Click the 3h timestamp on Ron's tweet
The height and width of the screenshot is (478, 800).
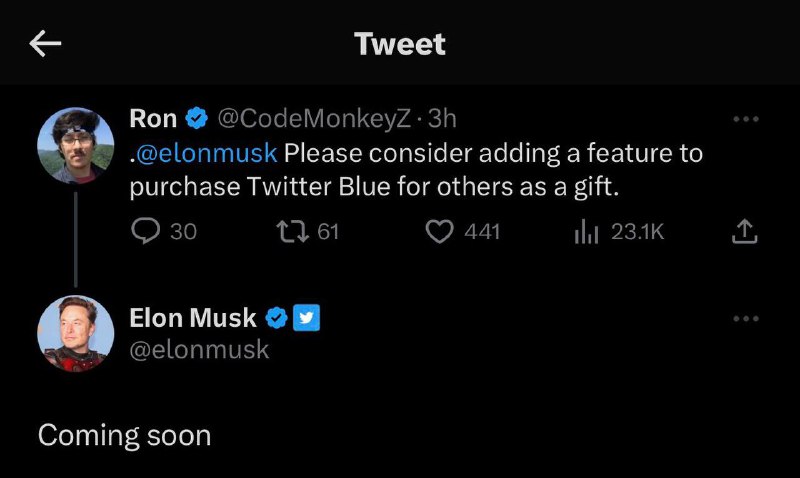click(x=442, y=119)
